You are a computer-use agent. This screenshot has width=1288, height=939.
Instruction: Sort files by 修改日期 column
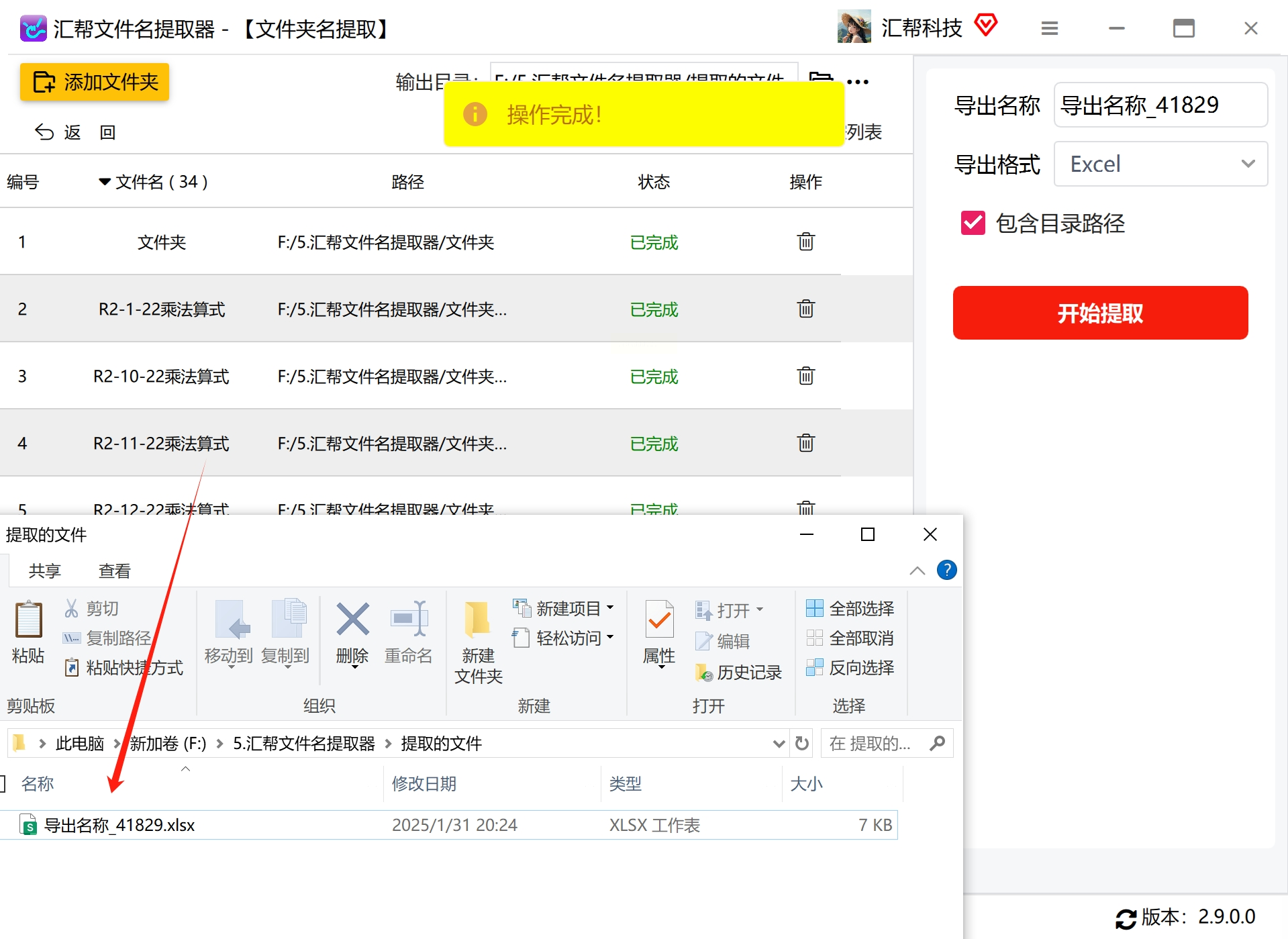(424, 784)
